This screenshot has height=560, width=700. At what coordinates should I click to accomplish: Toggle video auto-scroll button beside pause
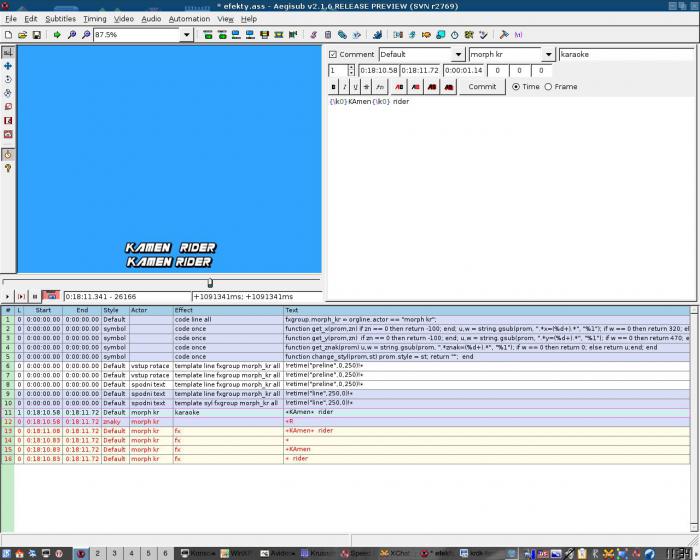51,296
